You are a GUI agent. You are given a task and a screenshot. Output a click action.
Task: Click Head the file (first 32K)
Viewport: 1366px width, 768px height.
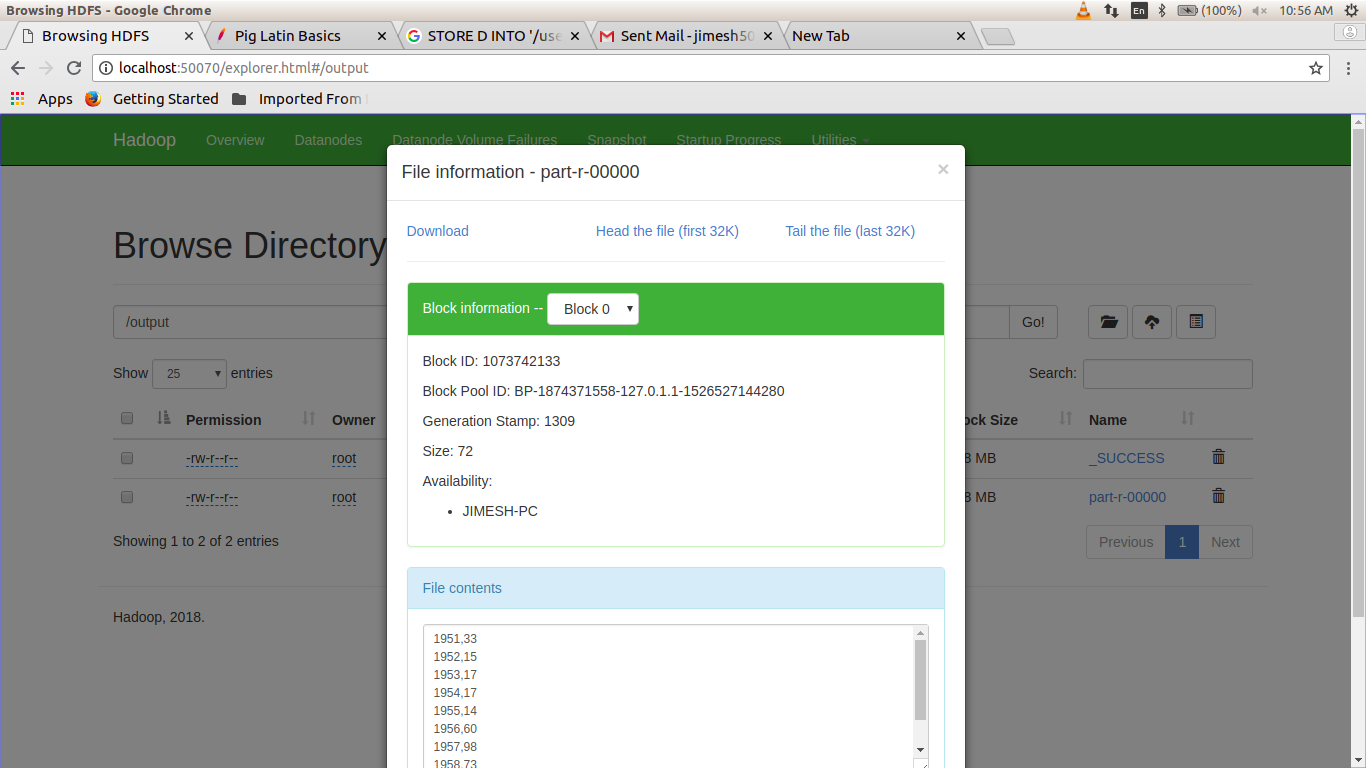[667, 231]
